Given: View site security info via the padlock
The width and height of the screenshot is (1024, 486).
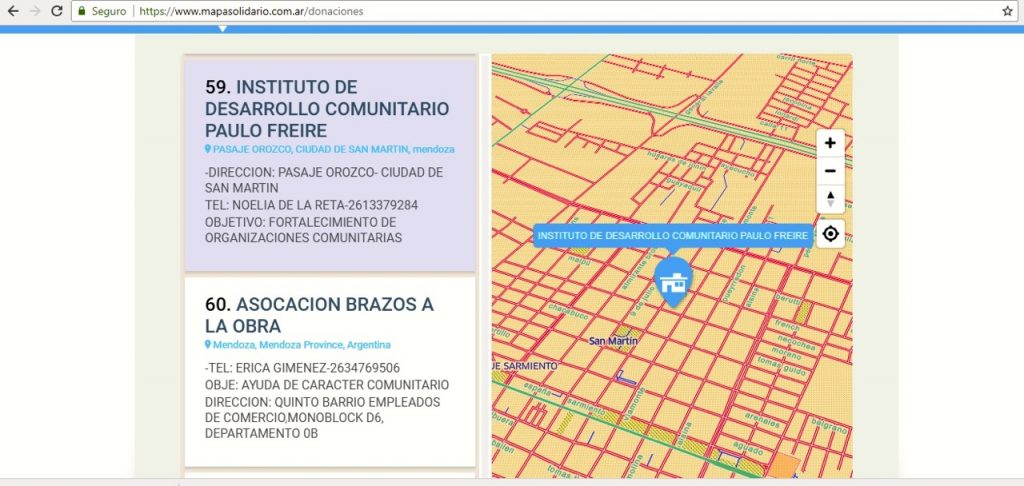Looking at the screenshot, I should tap(84, 11).
